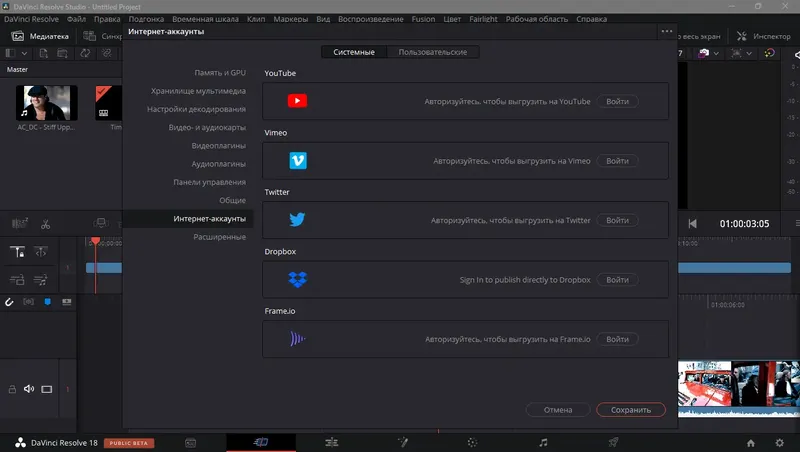
Task: Open the Рабочая область menu
Action: [x=537, y=19]
